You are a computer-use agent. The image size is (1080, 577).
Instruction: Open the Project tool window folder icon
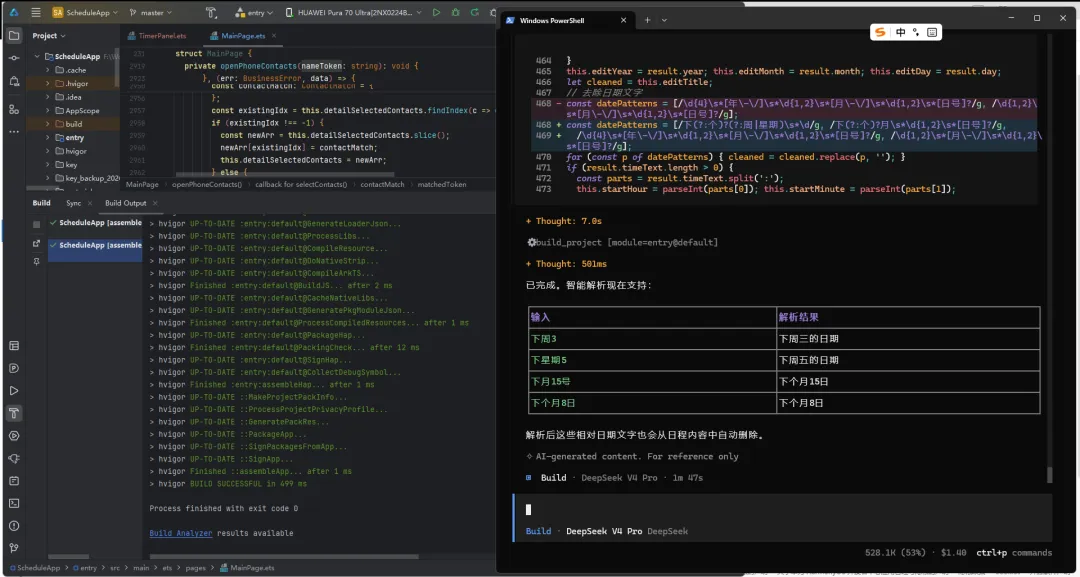pyautogui.click(x=14, y=35)
